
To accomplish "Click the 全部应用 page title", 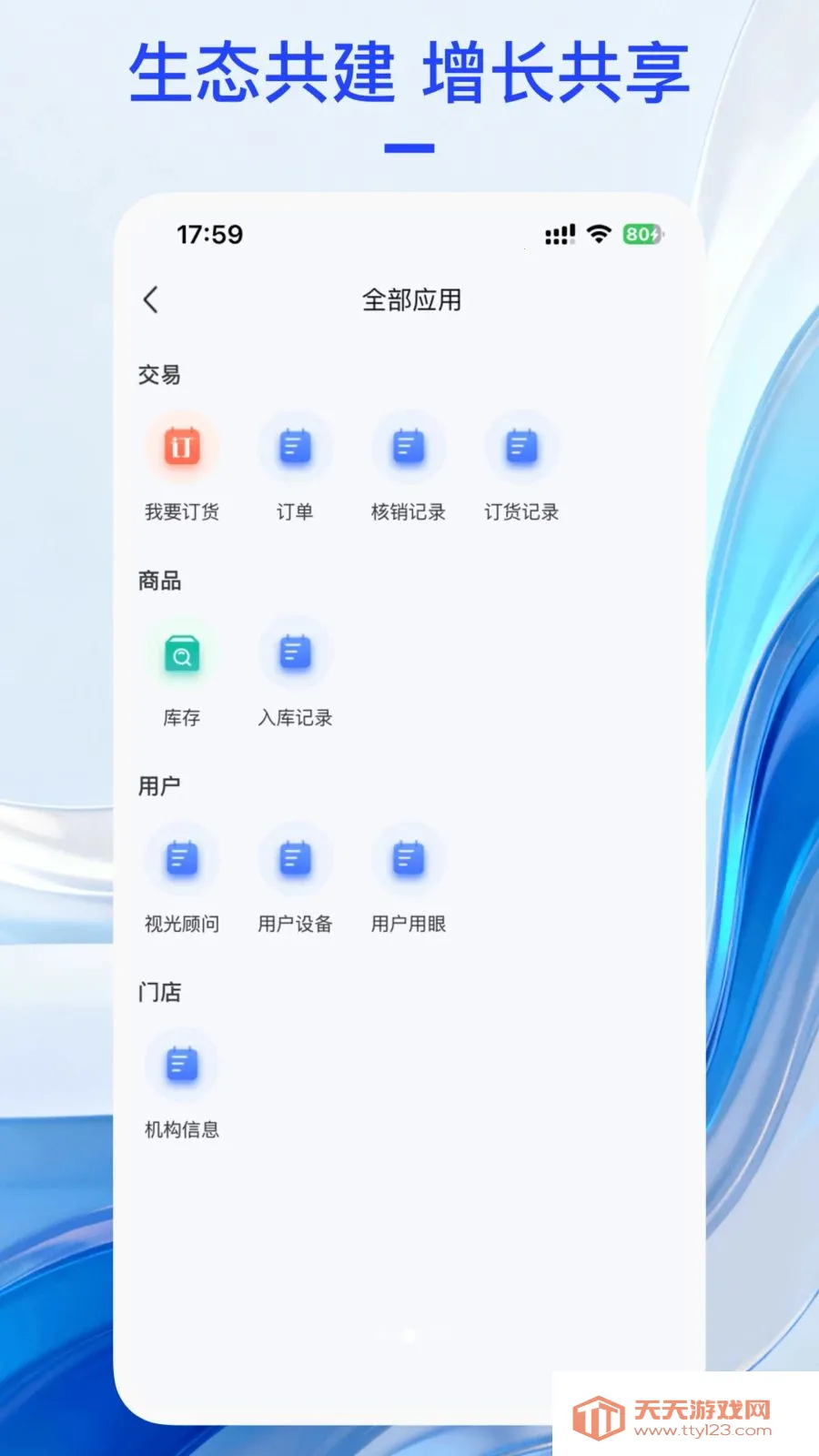I will [411, 300].
